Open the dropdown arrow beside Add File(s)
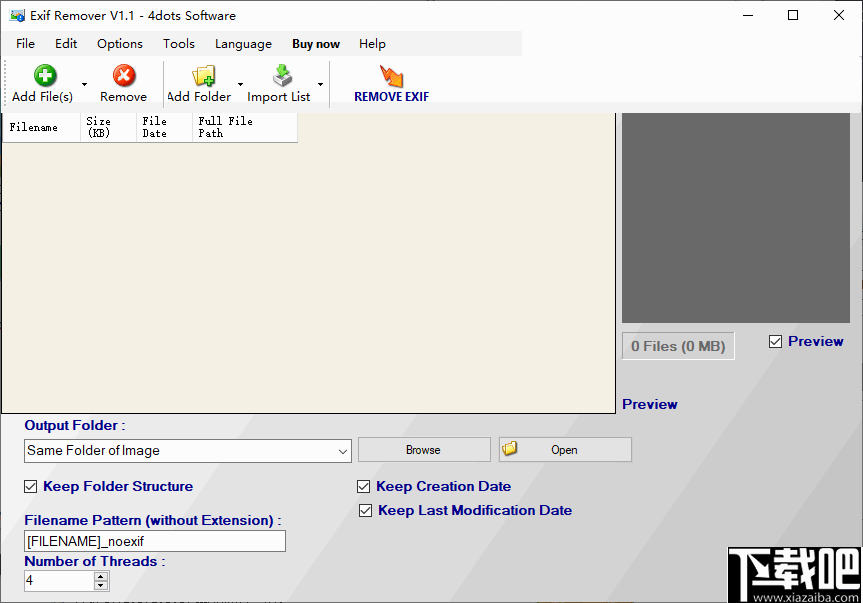 coord(84,84)
